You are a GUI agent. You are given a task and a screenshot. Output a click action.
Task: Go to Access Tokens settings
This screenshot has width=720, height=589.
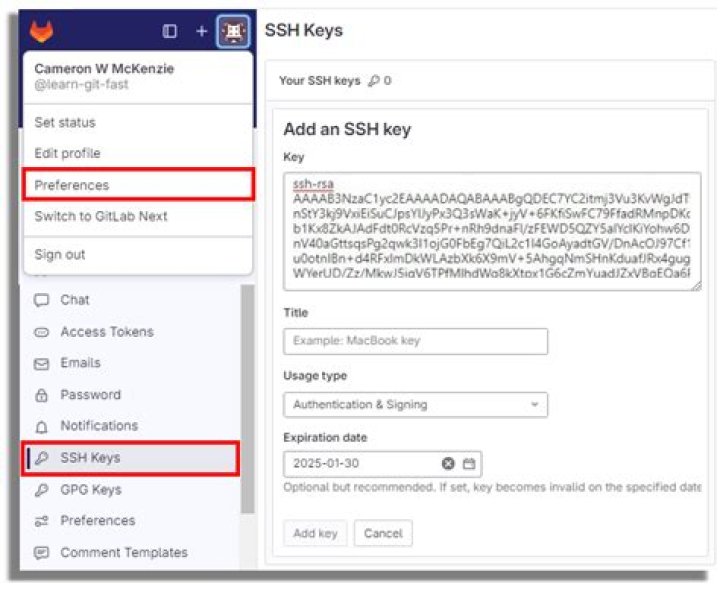pyautogui.click(x=130, y=332)
